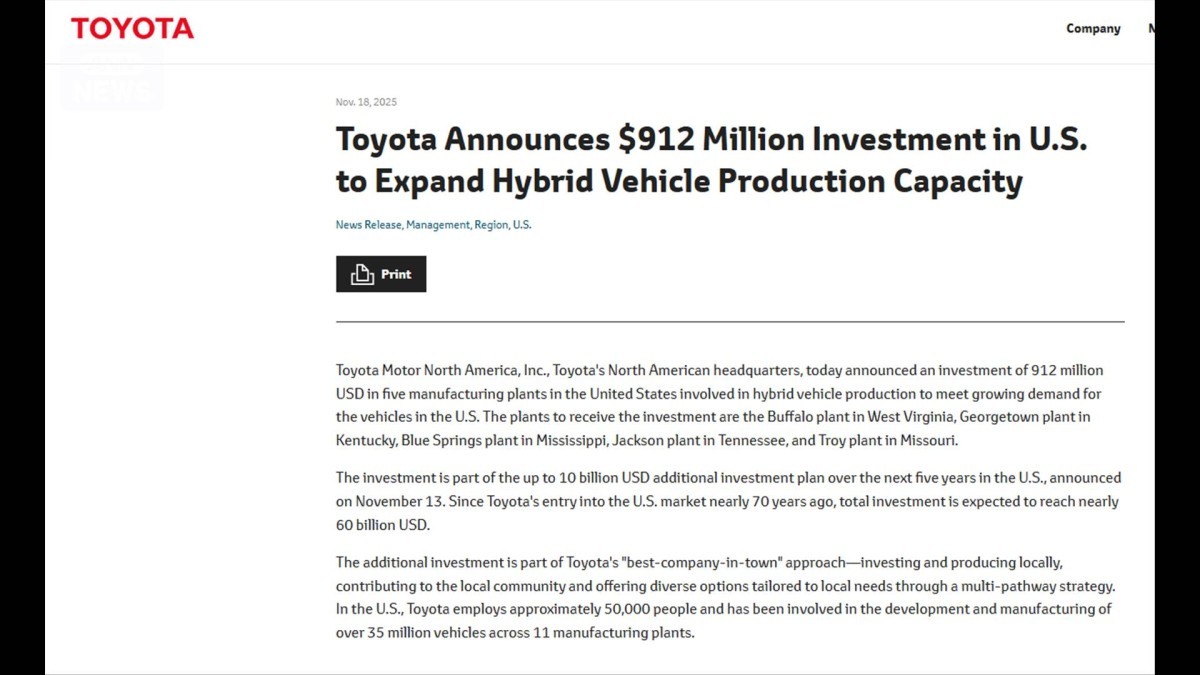Open the U.S. tag link

[x=522, y=225]
